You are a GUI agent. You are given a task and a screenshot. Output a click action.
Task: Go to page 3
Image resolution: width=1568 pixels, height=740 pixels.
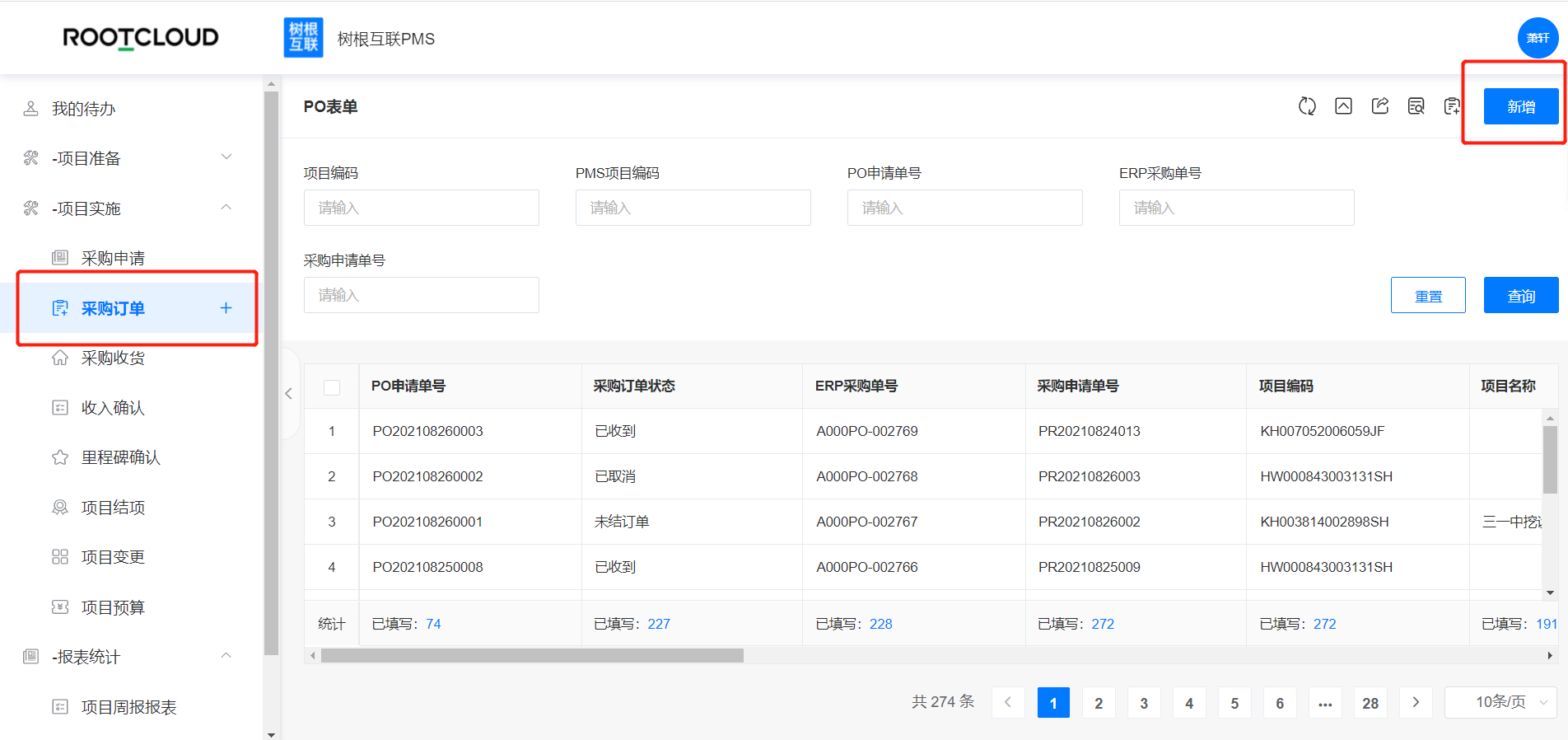tap(1144, 702)
